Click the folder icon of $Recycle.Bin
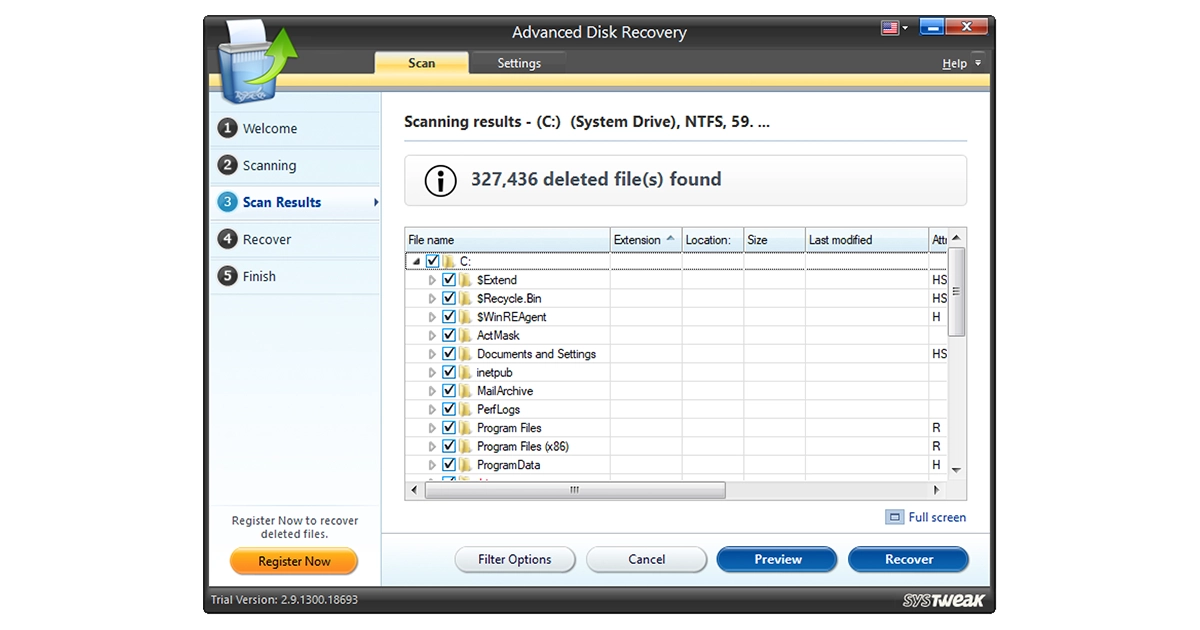 click(465, 298)
